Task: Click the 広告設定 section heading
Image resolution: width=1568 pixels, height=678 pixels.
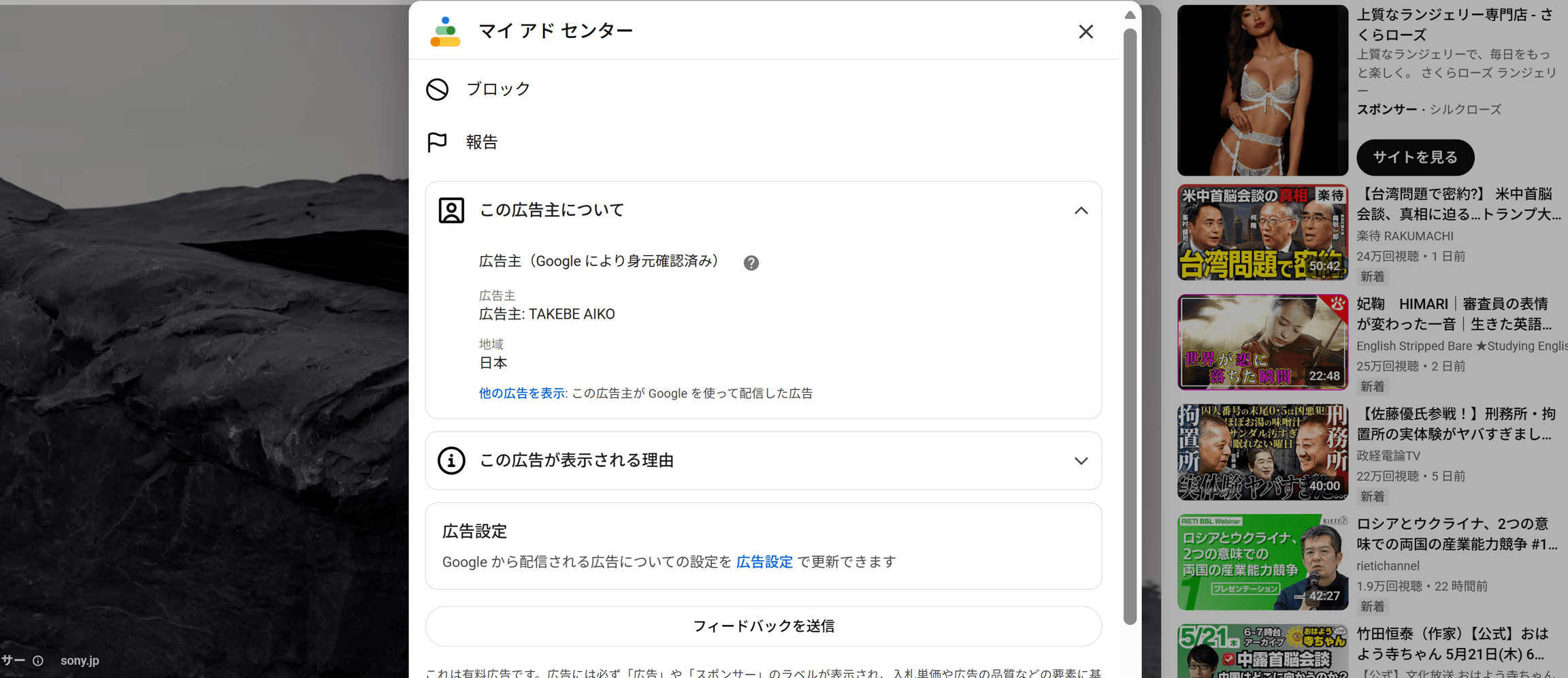Action: pyautogui.click(x=474, y=531)
